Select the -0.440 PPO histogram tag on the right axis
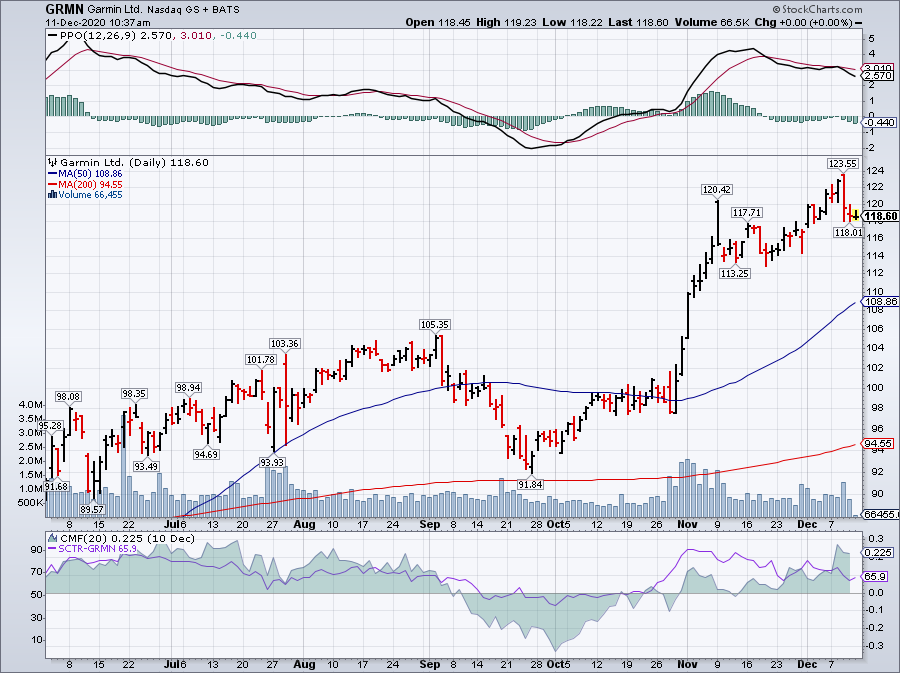900x673 pixels. click(x=879, y=122)
